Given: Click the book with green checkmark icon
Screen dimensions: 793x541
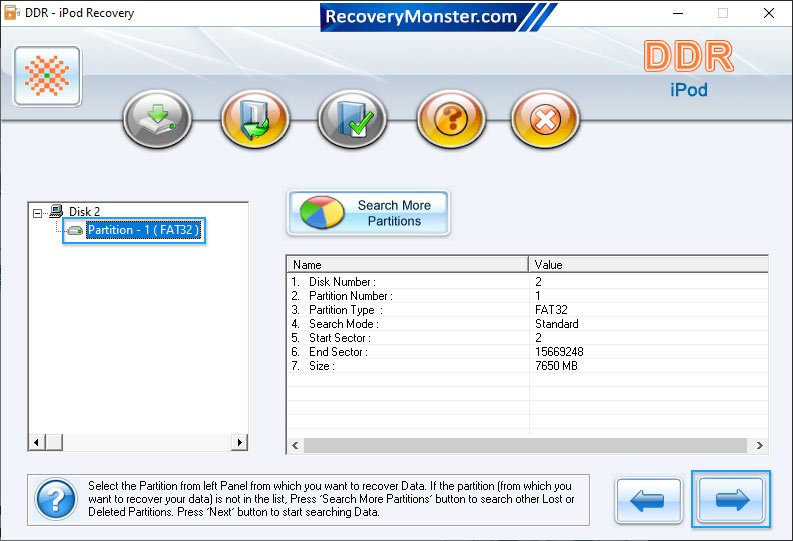Looking at the screenshot, I should pyautogui.click(x=353, y=119).
